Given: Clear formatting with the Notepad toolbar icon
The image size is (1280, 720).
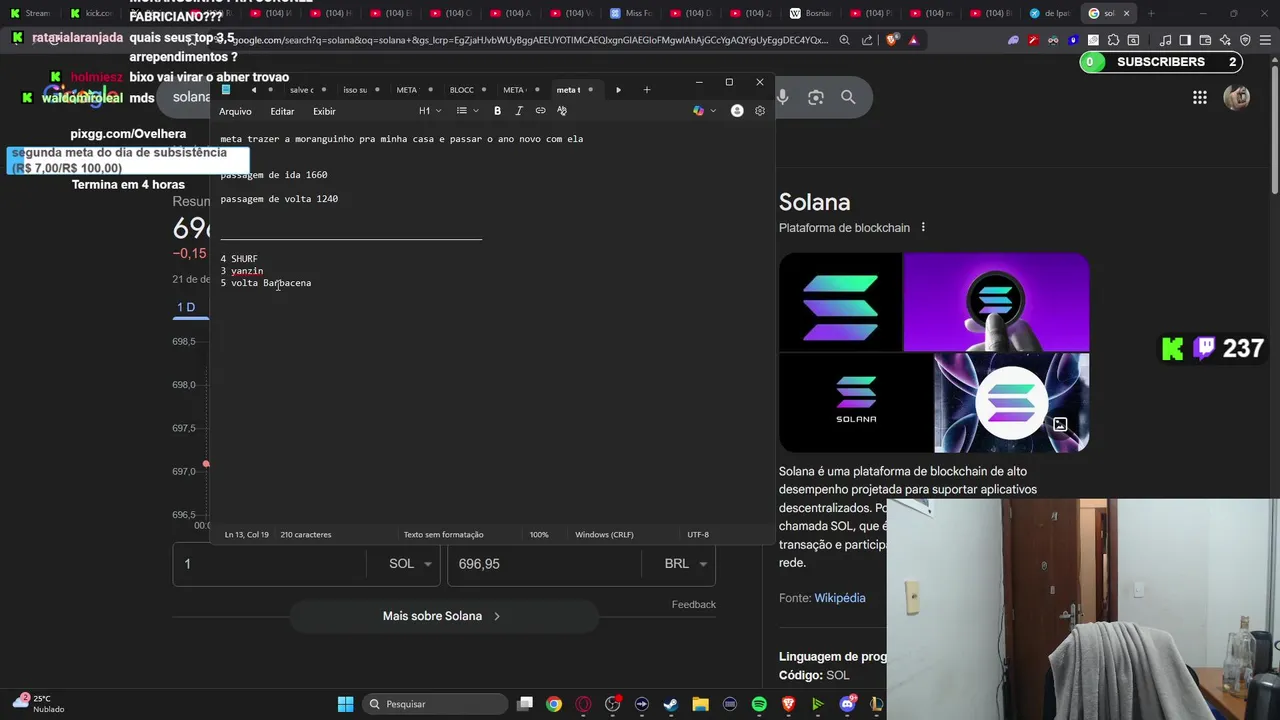Looking at the screenshot, I should [x=562, y=111].
